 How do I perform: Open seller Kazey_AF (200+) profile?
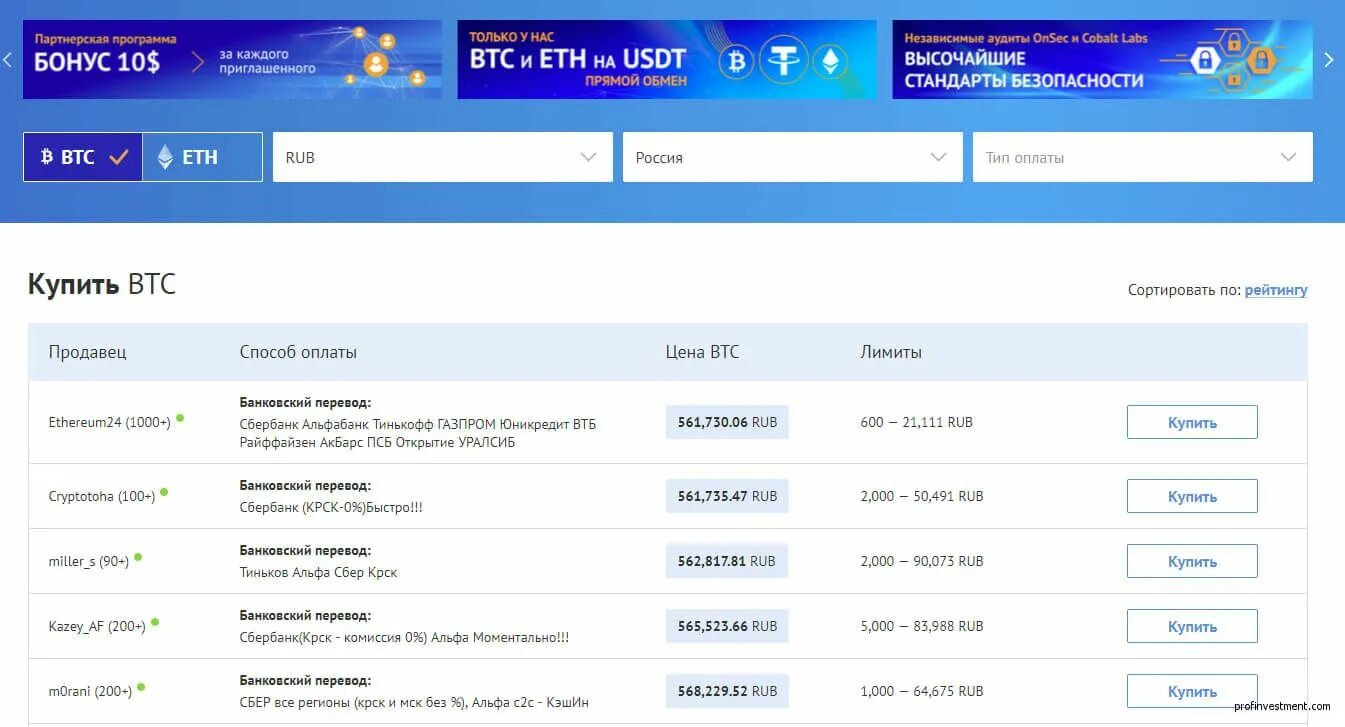97,626
